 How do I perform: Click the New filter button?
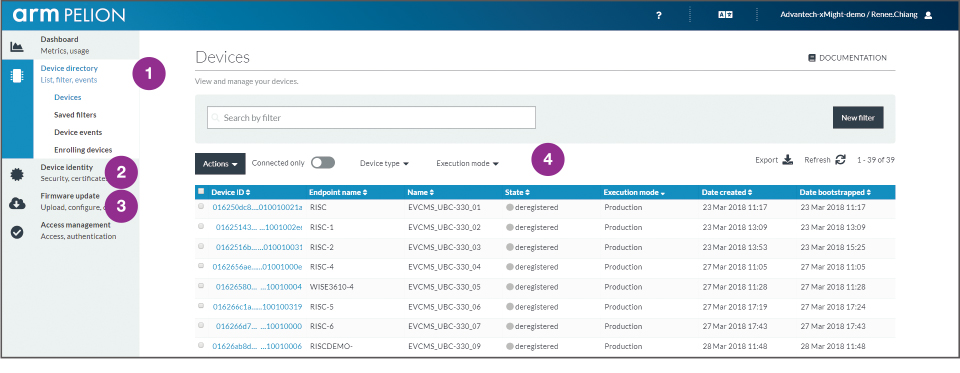(858, 118)
